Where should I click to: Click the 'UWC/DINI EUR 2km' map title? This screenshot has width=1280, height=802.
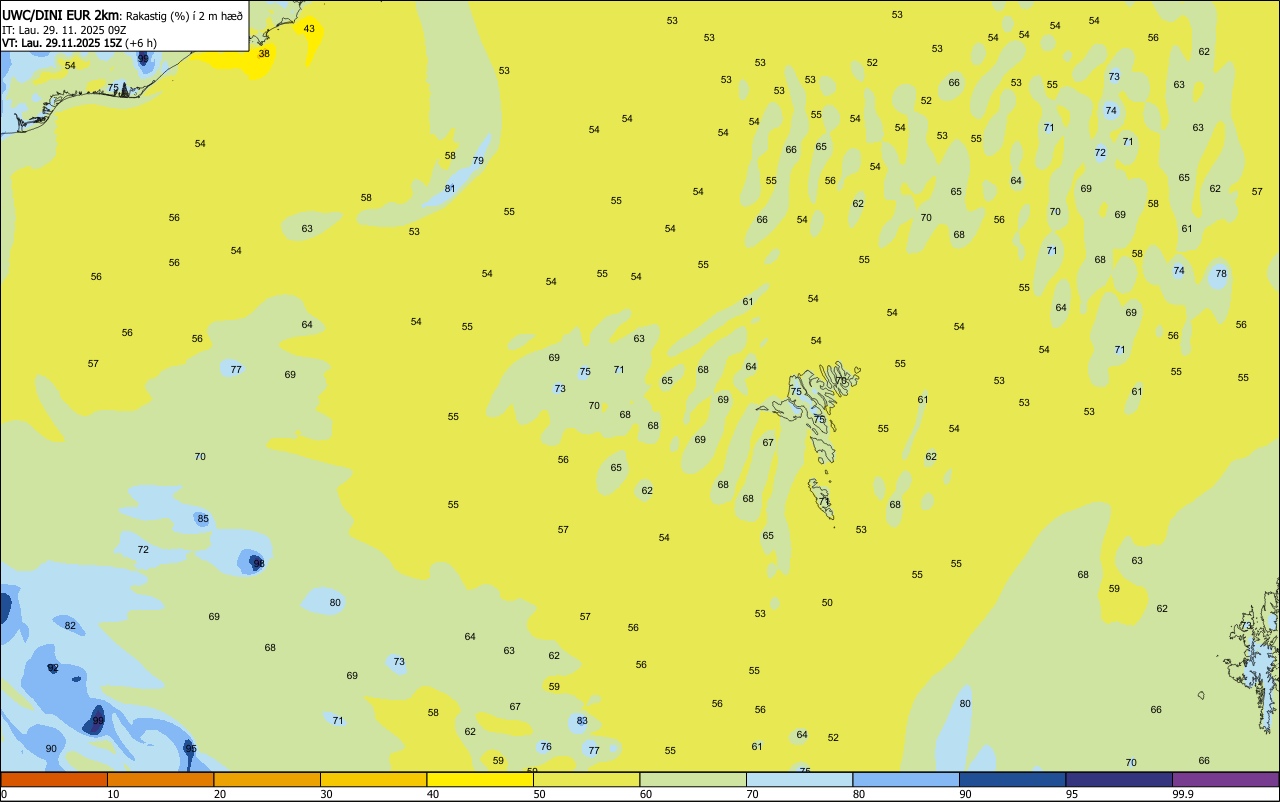click(x=61, y=15)
